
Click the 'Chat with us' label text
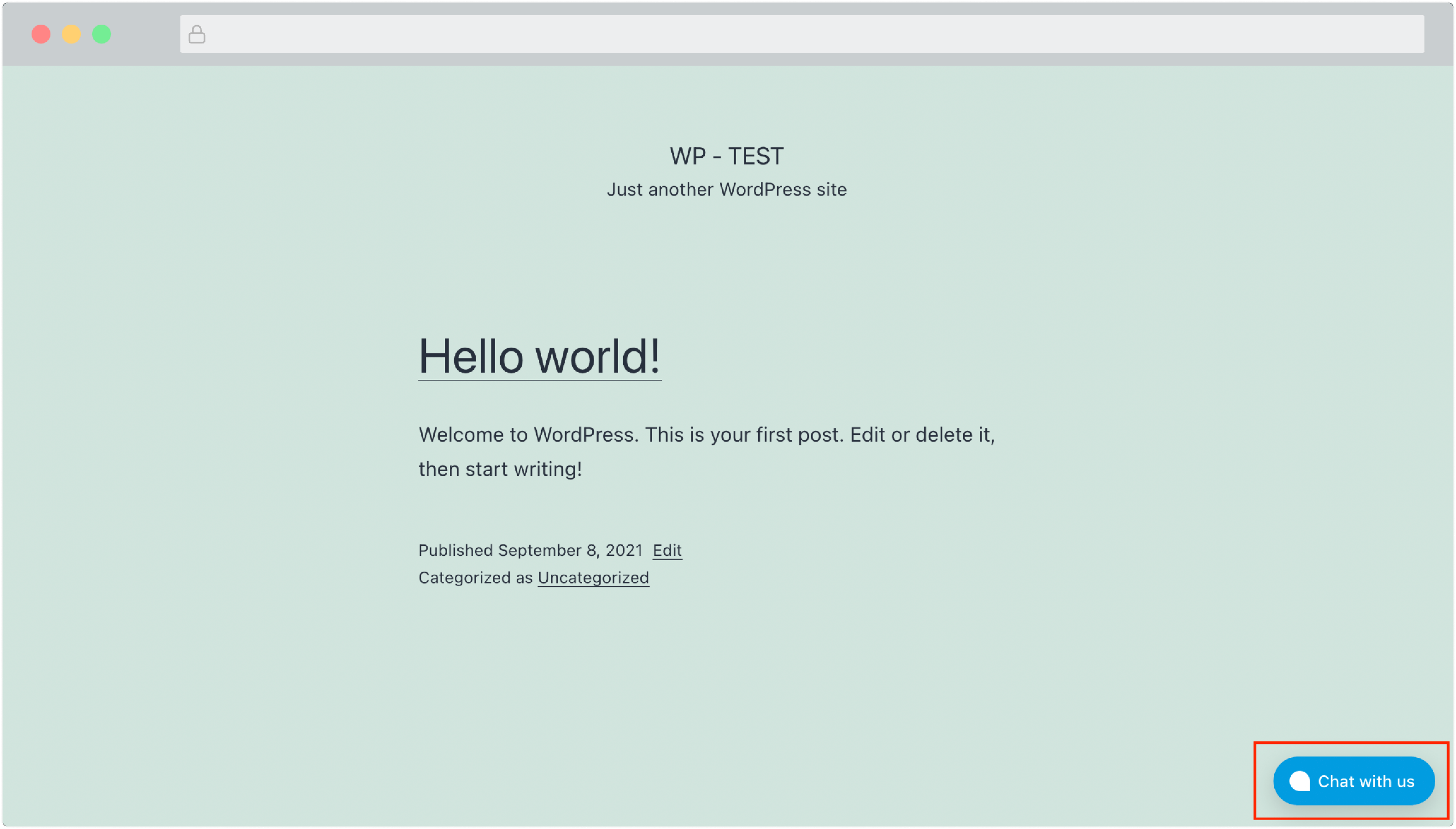[1366, 782]
